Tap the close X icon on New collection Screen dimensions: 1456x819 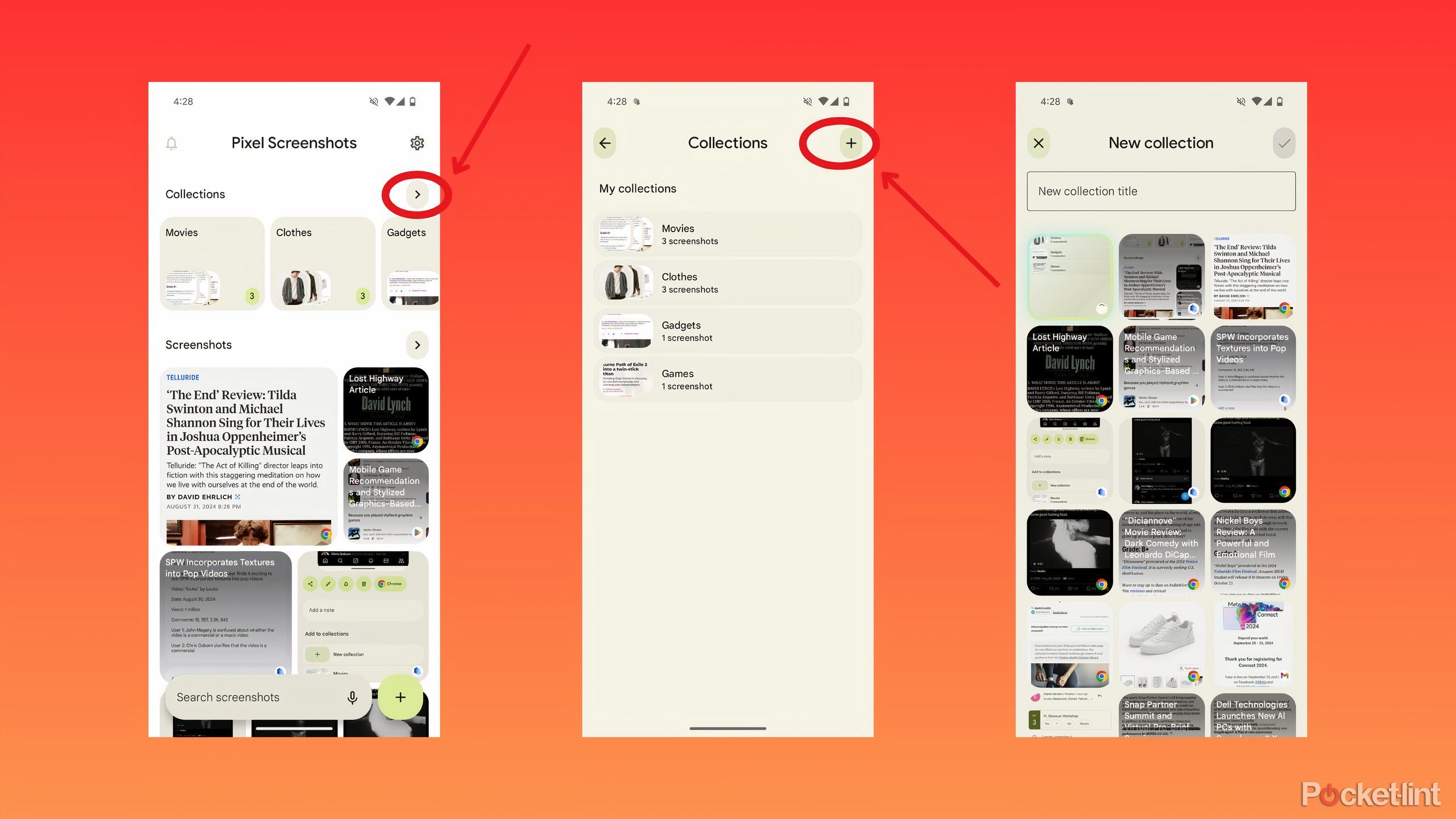point(1039,142)
